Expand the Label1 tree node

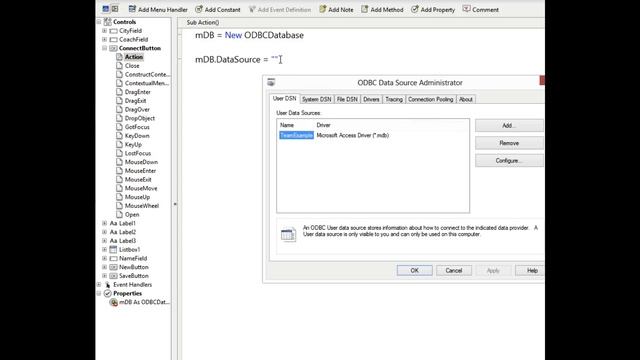point(104,223)
